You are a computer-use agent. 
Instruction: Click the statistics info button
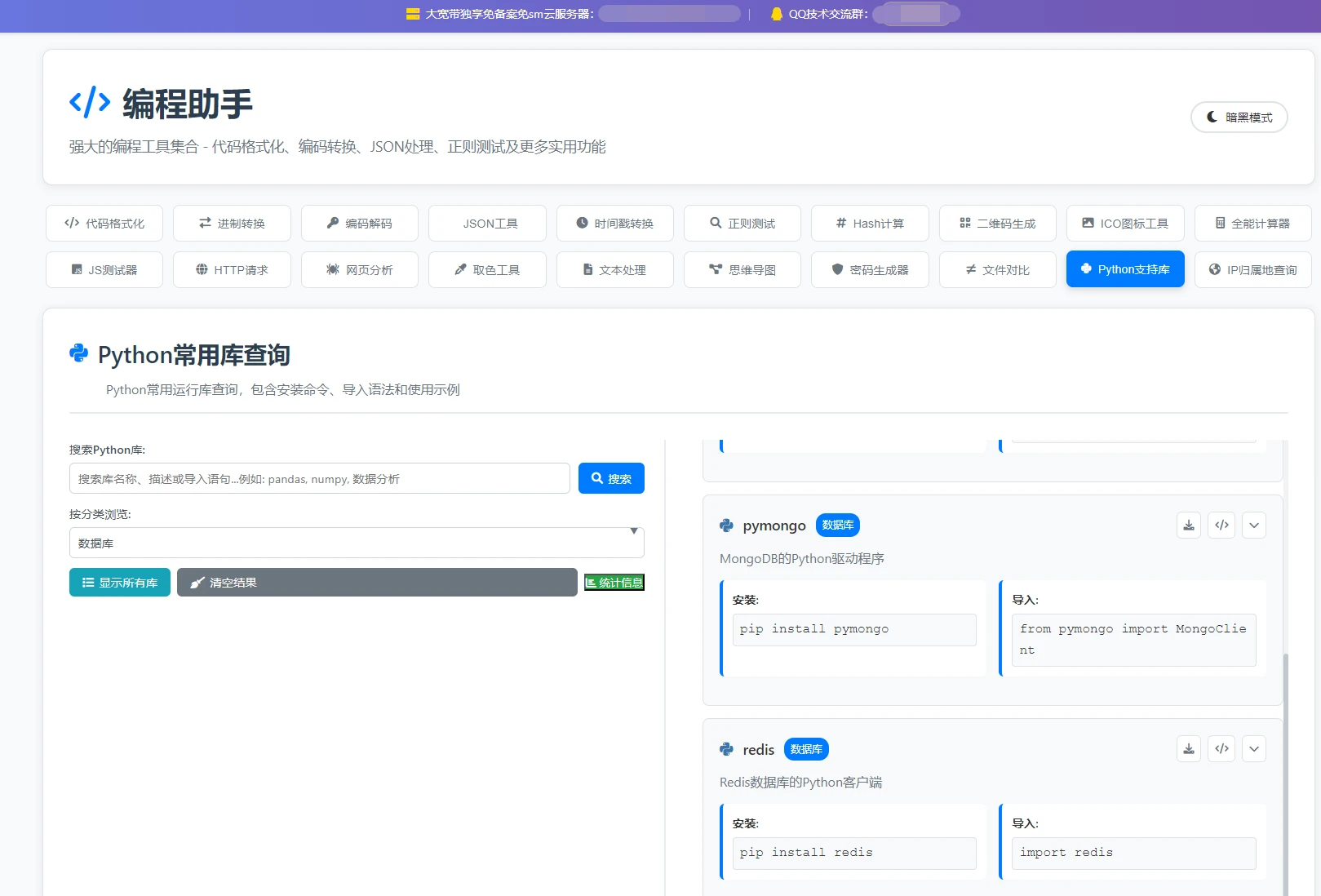(614, 583)
